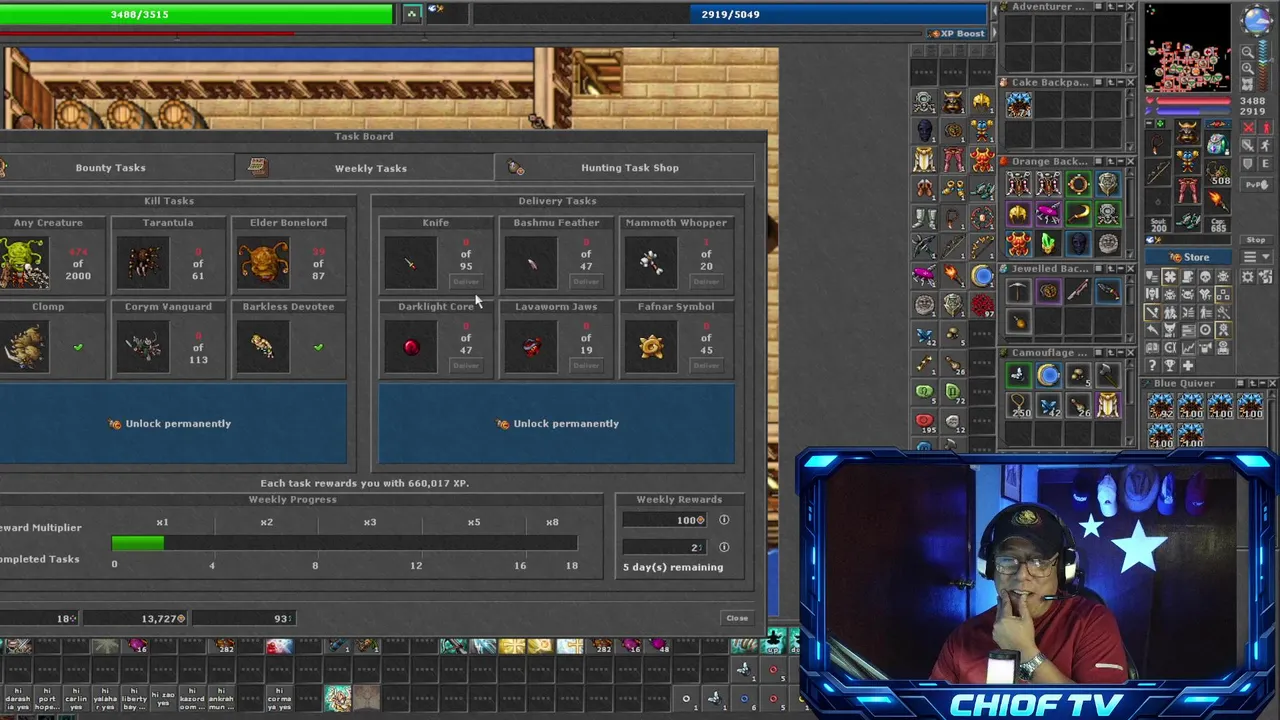Click the Darklight Core item icon
This screenshot has width=1280, height=720.
(x=411, y=347)
